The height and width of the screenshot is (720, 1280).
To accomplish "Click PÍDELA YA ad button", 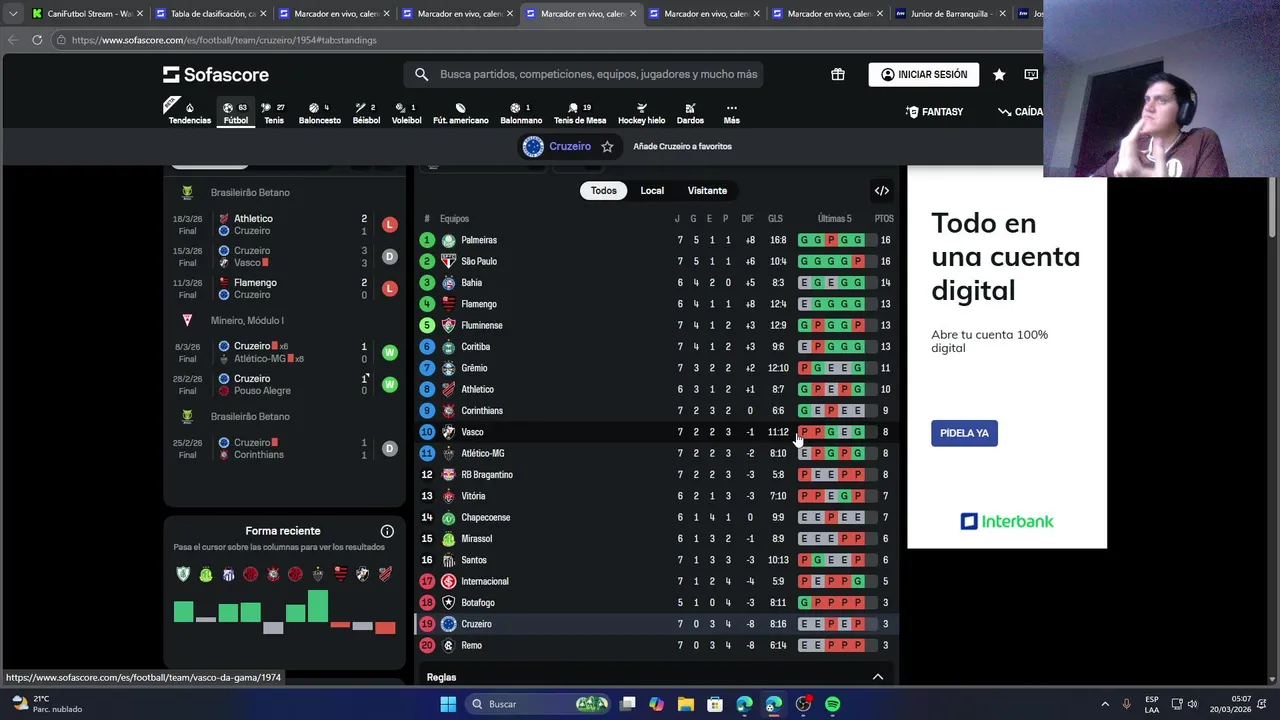I will [x=964, y=433].
